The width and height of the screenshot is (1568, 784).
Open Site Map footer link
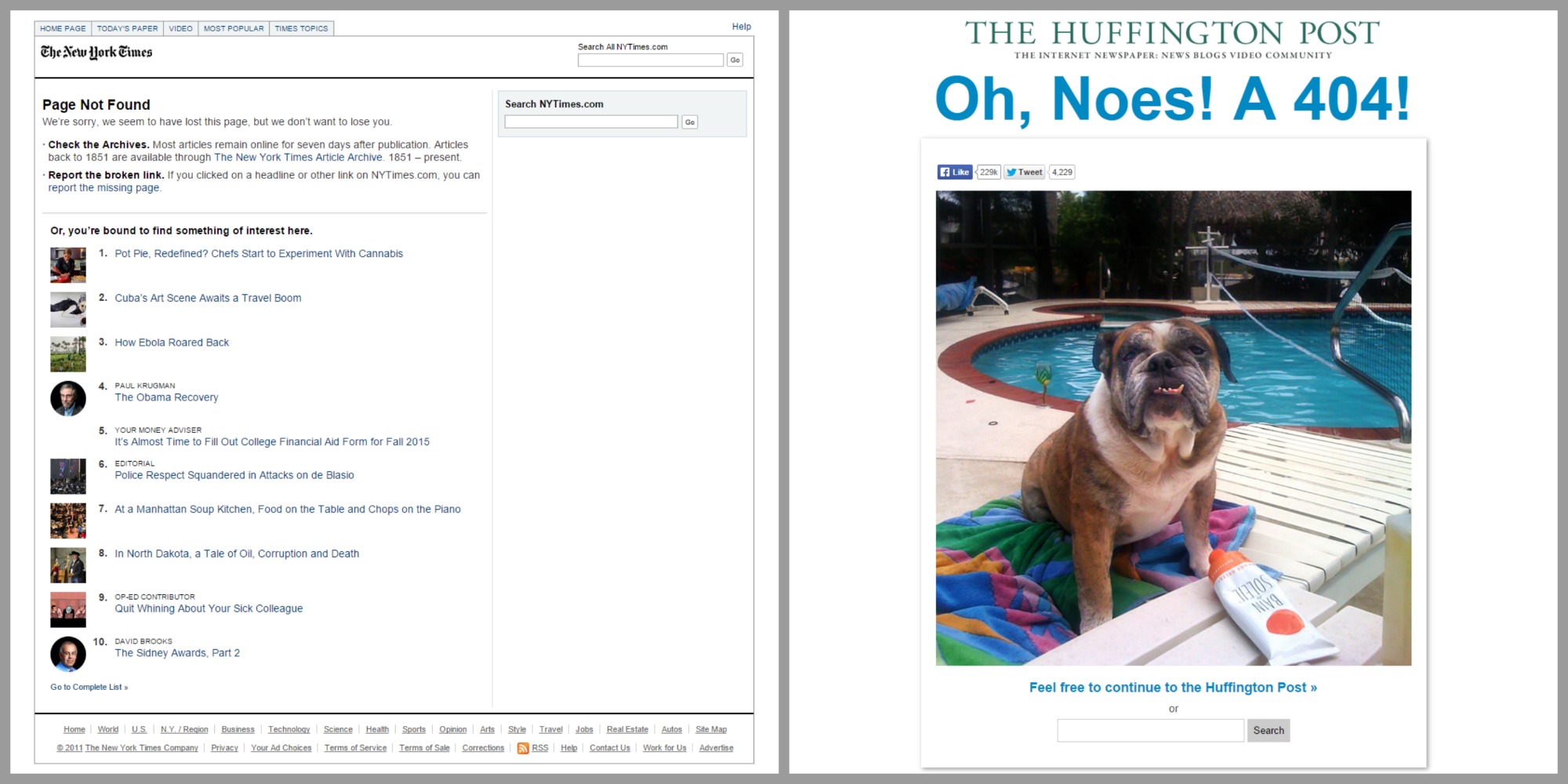(x=711, y=730)
